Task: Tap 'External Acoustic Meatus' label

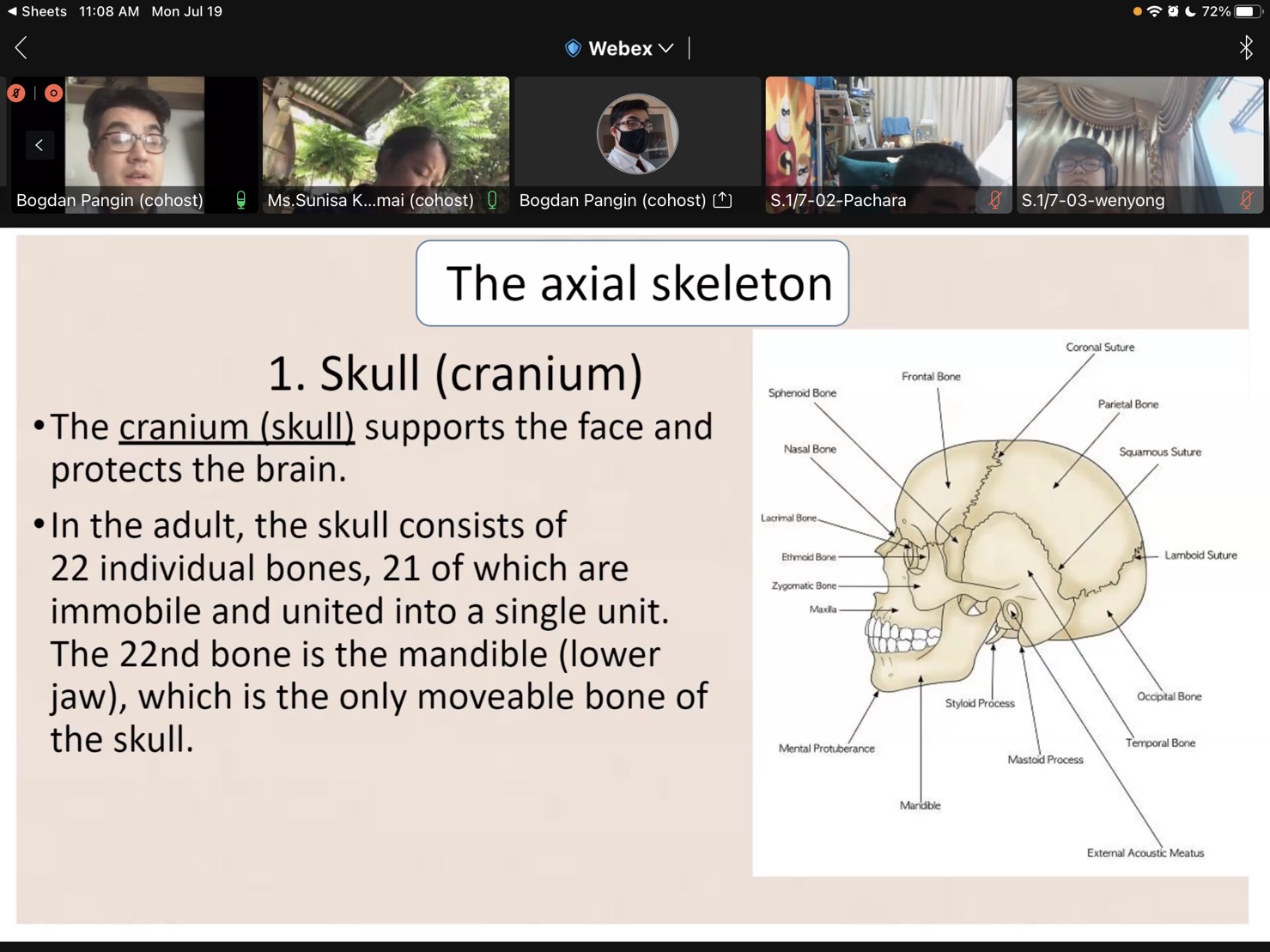Action: (1145, 853)
